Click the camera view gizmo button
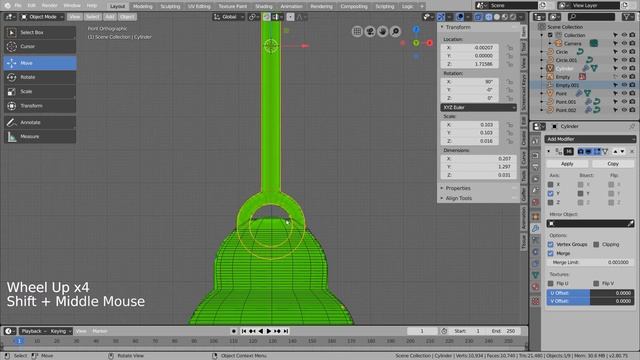 370,31
